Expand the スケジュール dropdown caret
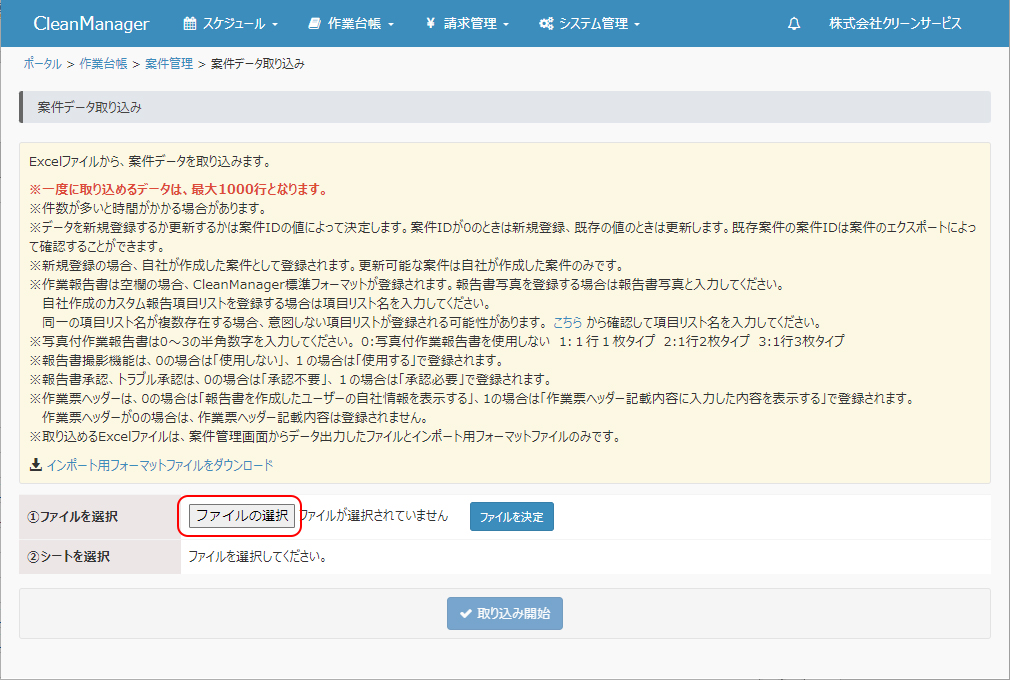 click(x=275, y=24)
